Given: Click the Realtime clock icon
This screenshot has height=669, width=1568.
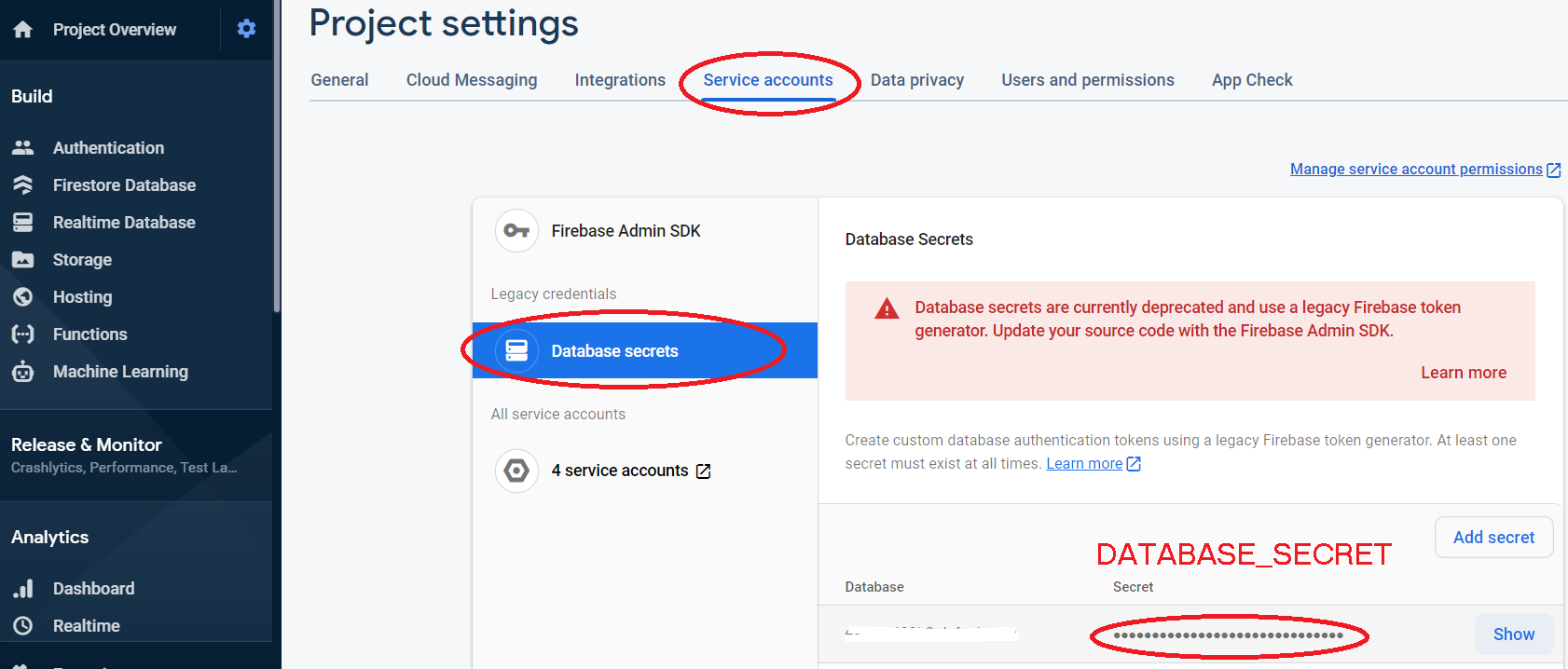Looking at the screenshot, I should 23,625.
